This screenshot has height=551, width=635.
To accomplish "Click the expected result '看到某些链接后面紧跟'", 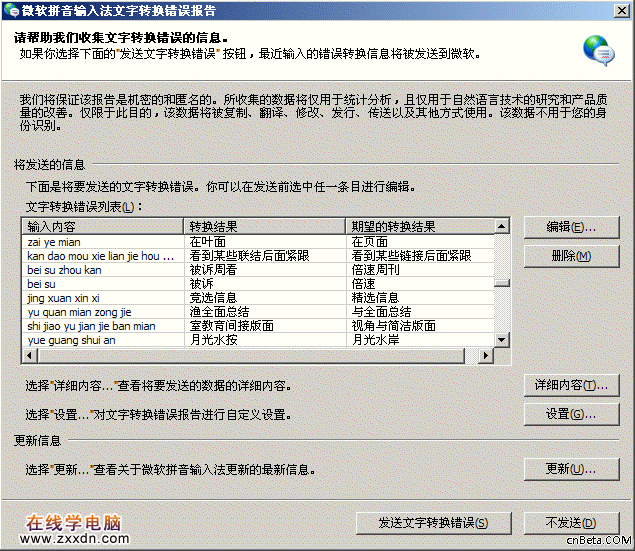I will point(411,256).
